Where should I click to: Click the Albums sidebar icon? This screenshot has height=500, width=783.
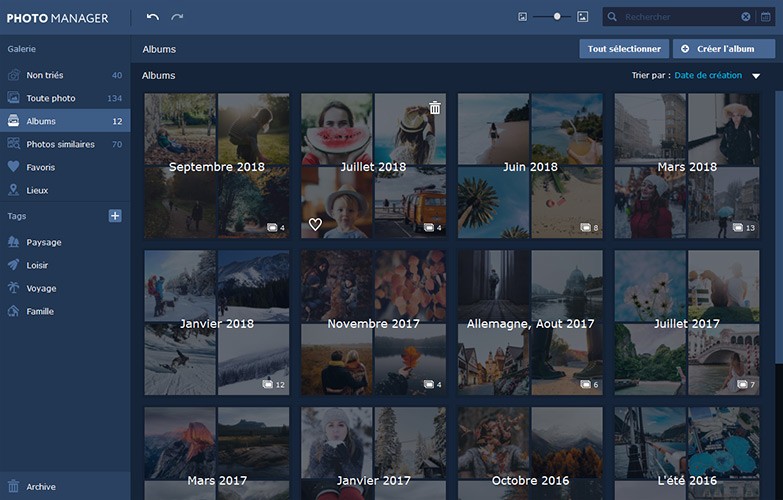(13, 120)
